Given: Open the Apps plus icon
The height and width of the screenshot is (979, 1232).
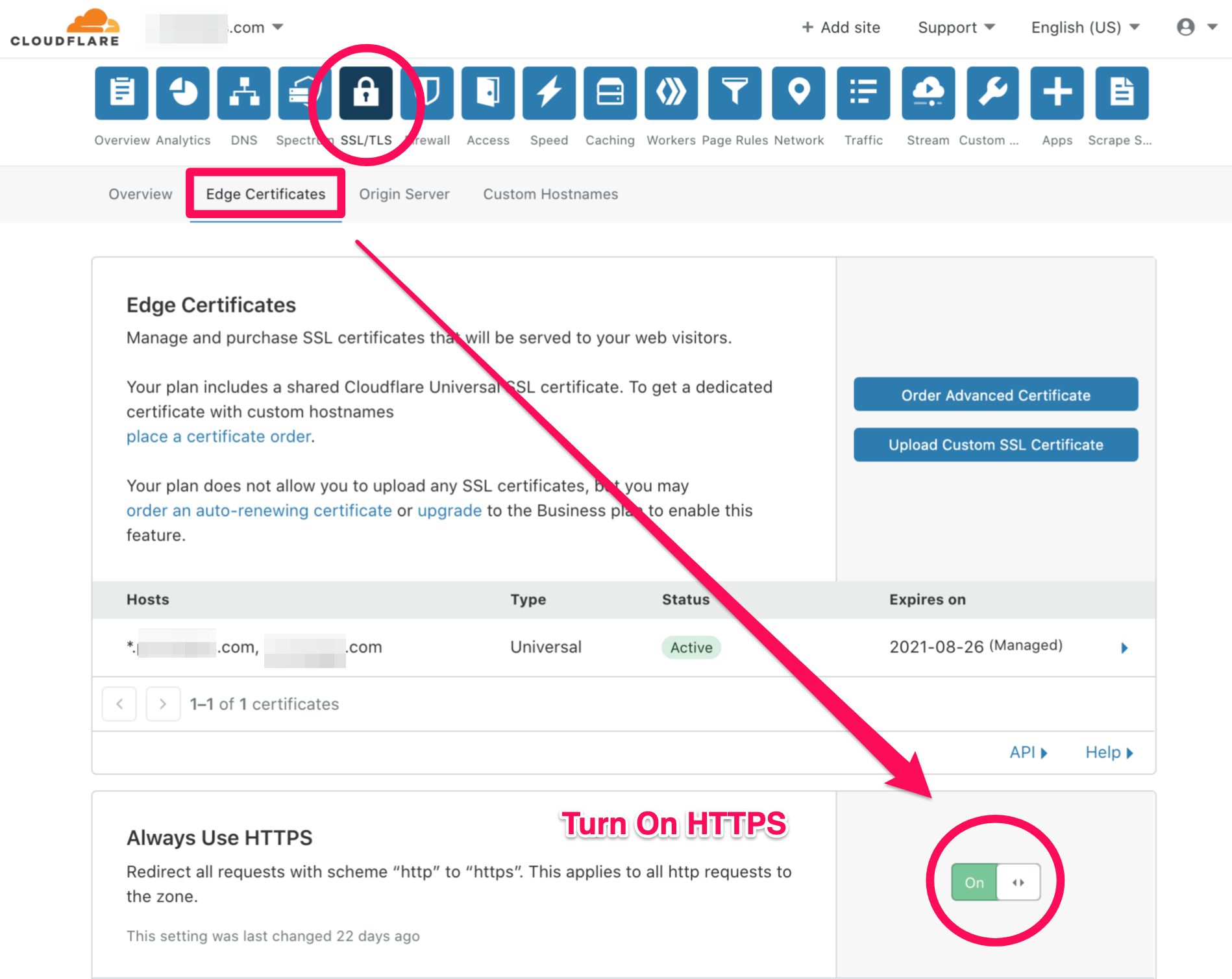Looking at the screenshot, I should [x=1057, y=93].
